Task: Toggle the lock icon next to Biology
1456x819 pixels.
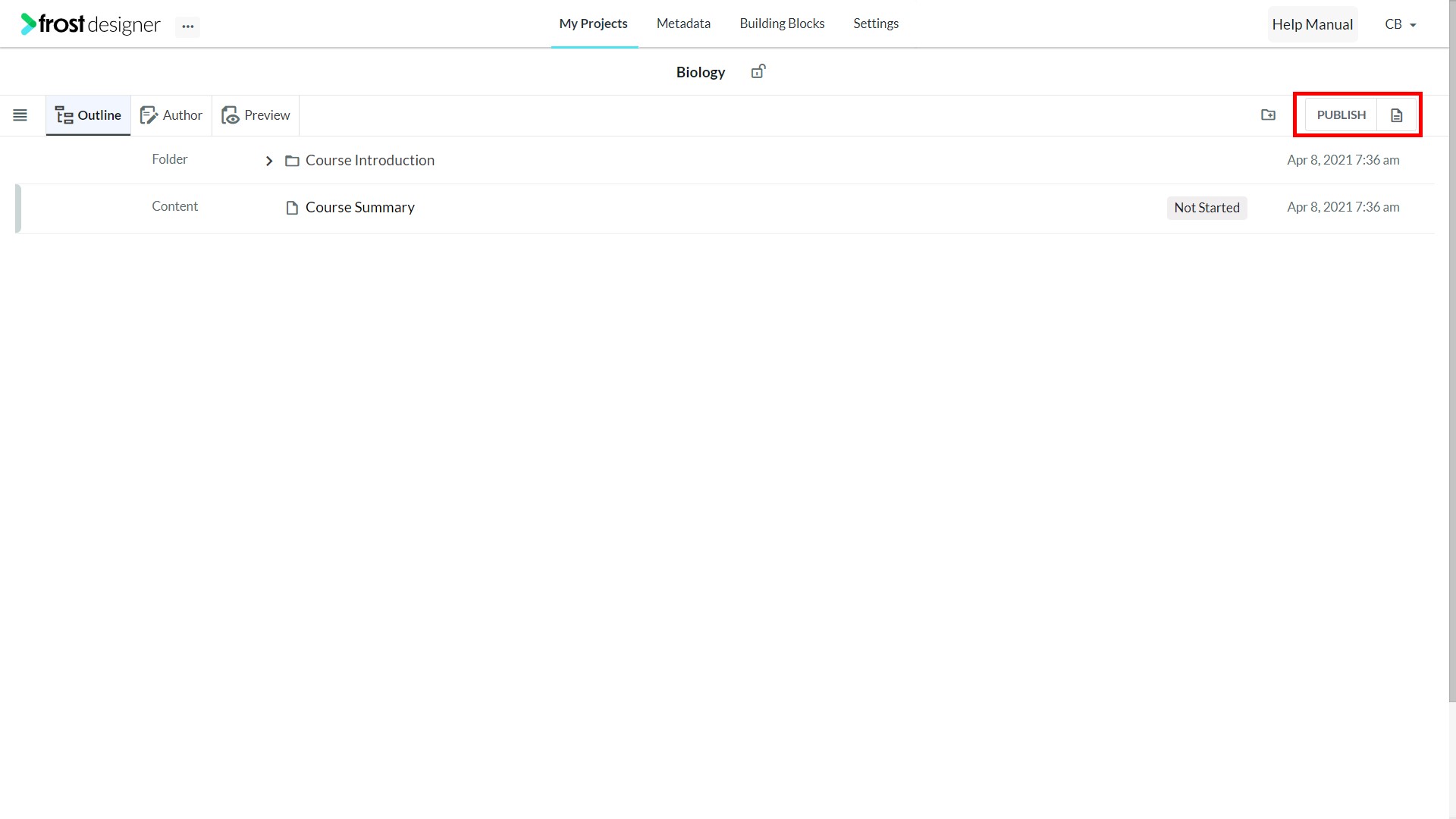Action: click(x=758, y=71)
